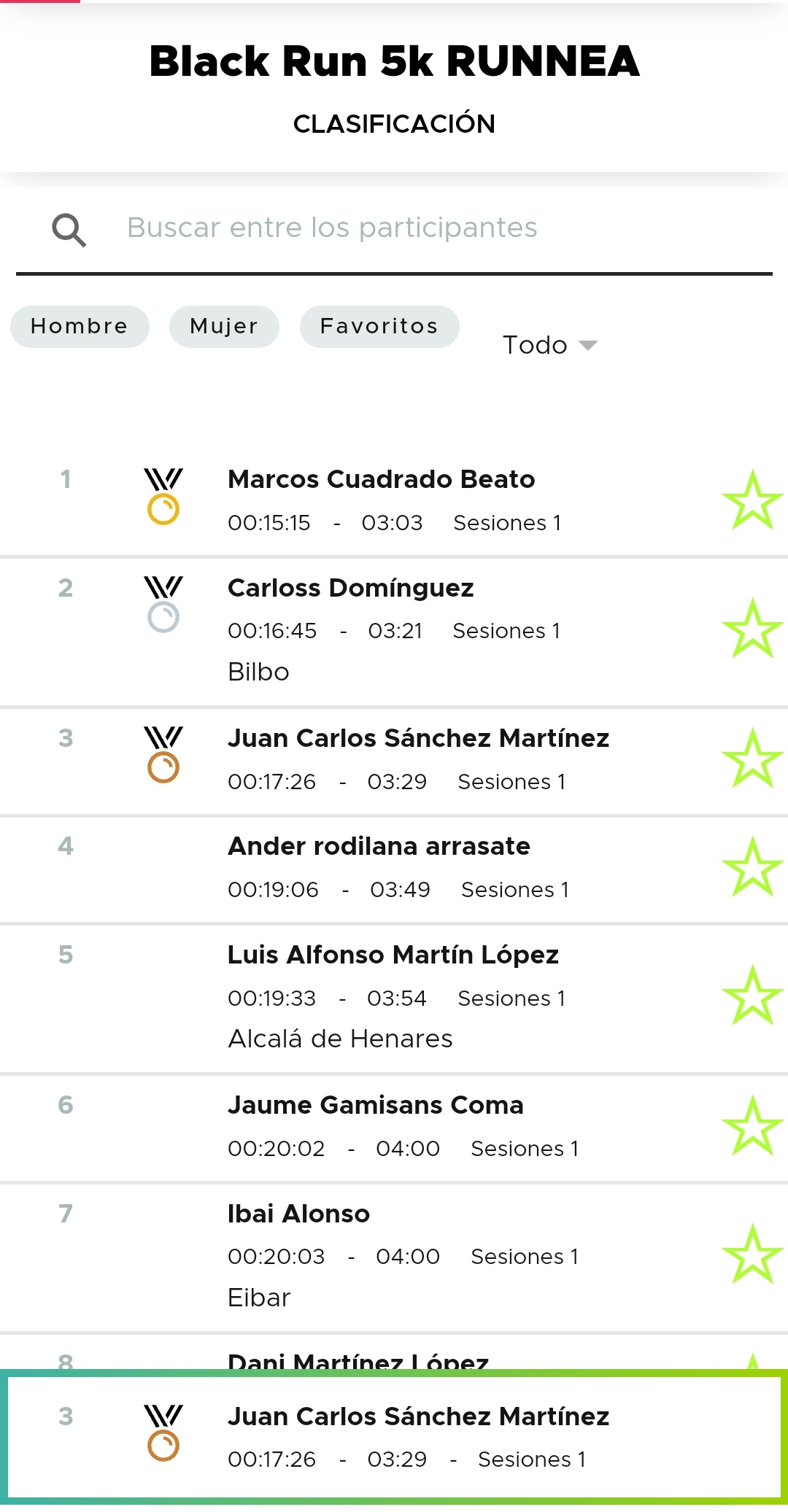Star Ander rodilana arrasate as favorite
The image size is (788, 1512).
pyautogui.click(x=752, y=867)
